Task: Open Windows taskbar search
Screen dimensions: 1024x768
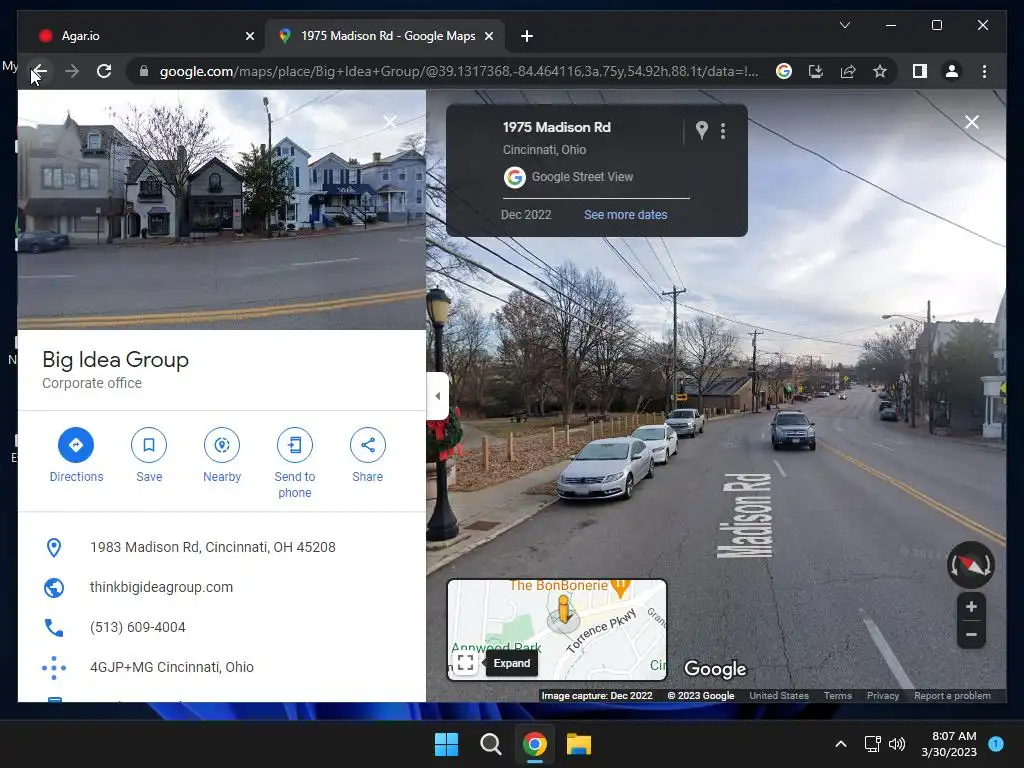Action: [x=490, y=744]
